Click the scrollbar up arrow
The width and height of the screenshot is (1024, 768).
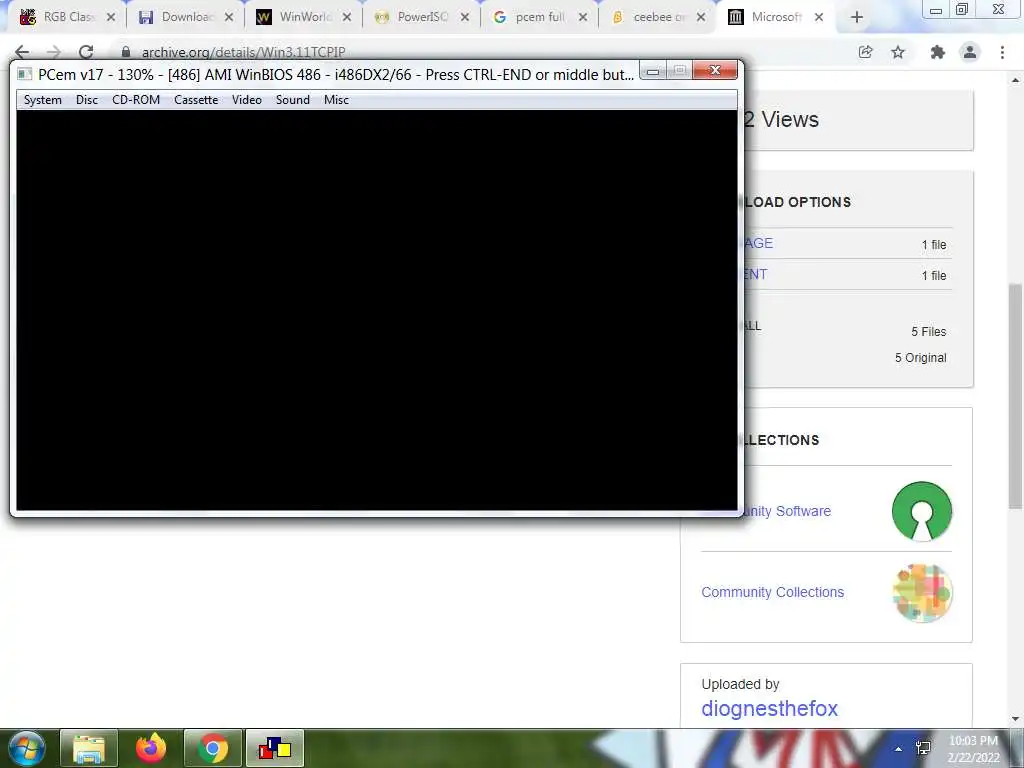[1015, 80]
